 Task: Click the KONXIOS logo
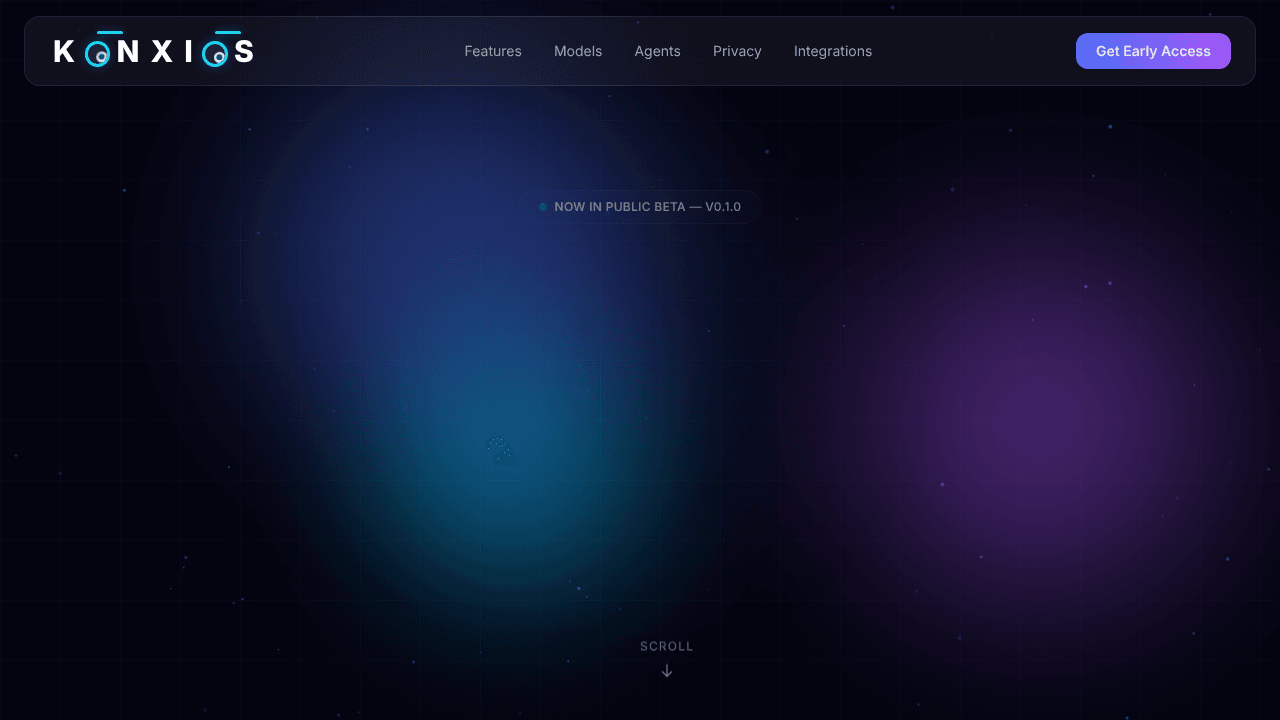coord(153,50)
